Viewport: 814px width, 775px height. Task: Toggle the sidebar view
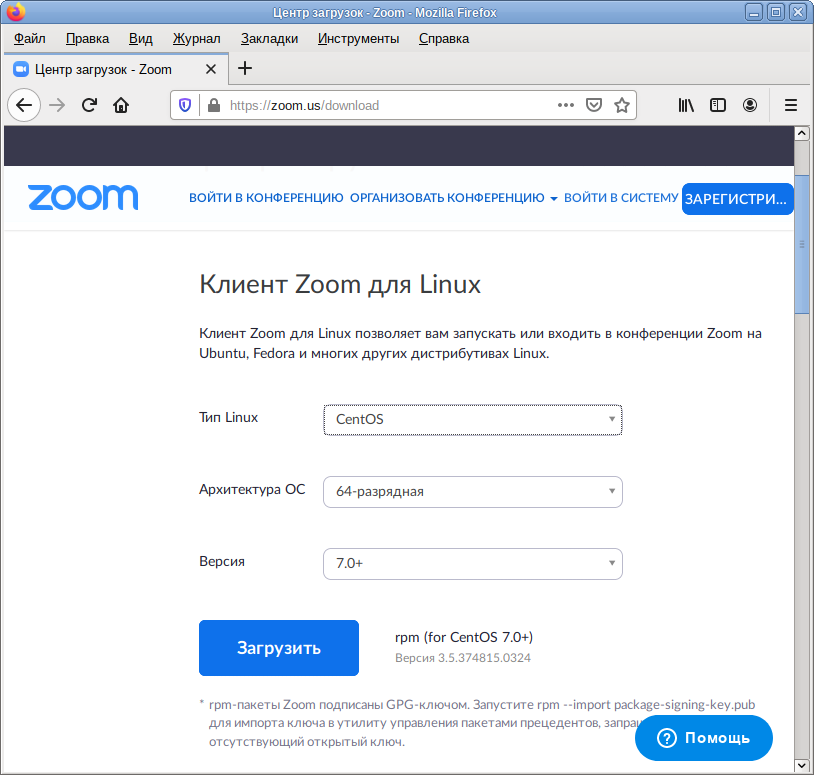717,105
